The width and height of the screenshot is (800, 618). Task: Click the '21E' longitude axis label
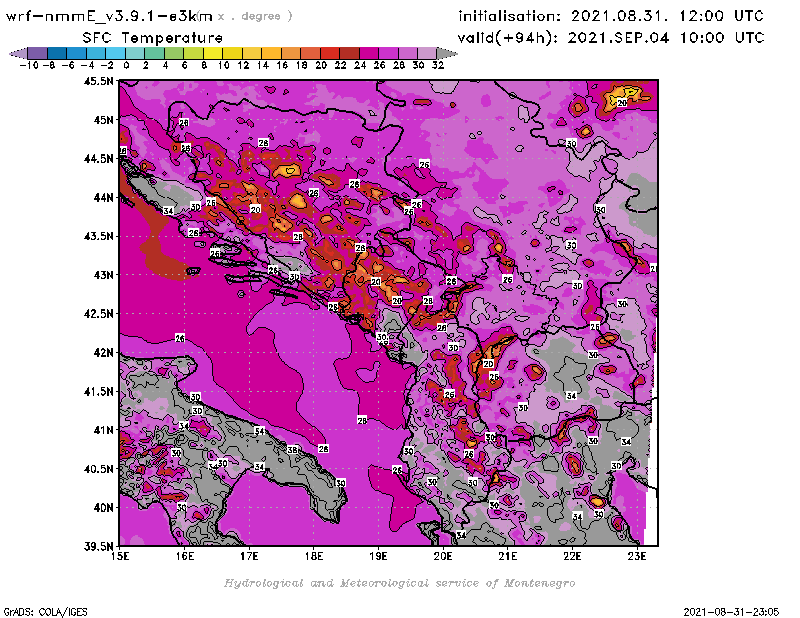508,556
